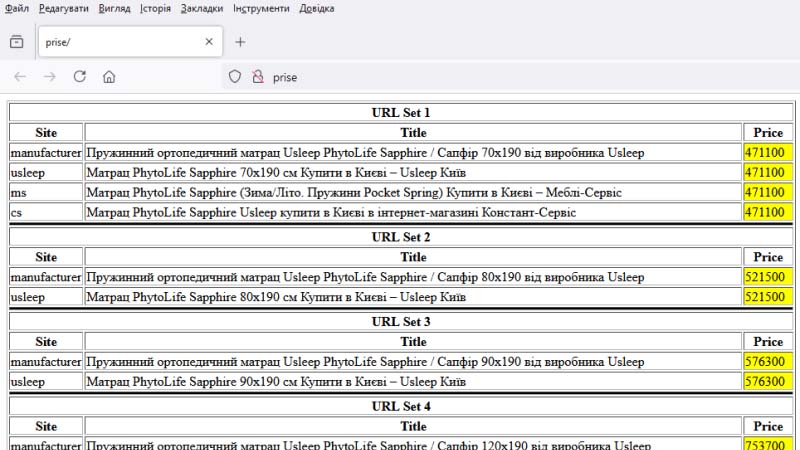Open the Файл menu

(x=17, y=9)
